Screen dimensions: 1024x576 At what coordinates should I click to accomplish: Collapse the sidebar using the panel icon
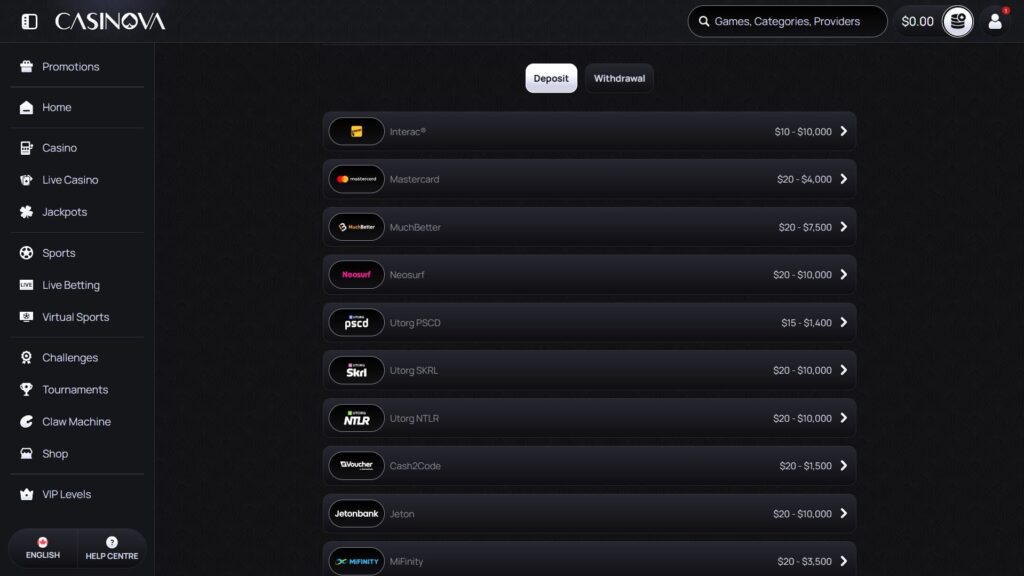point(29,22)
